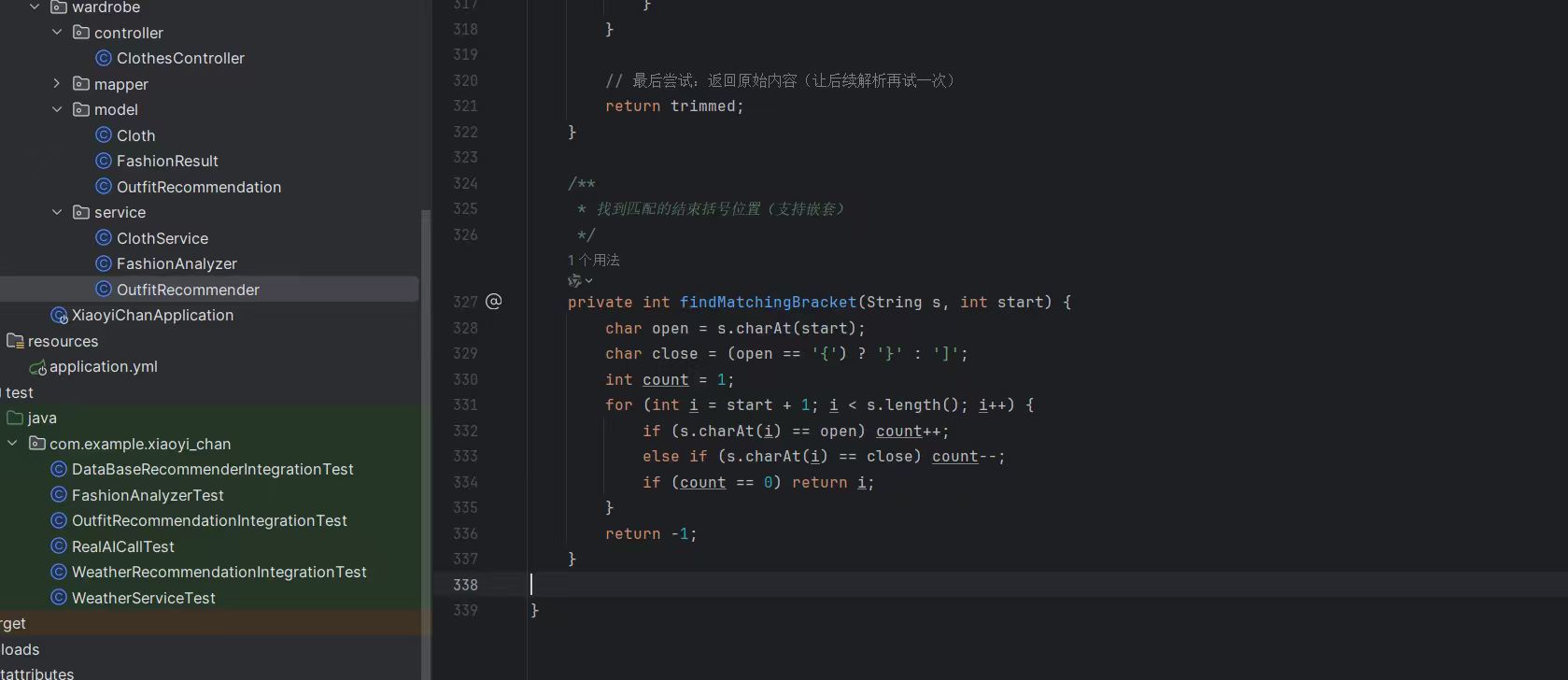This screenshot has width=1568, height=680.
Task: Click the WeatherRecommendationIntegrationTest class icon
Action: [59, 572]
